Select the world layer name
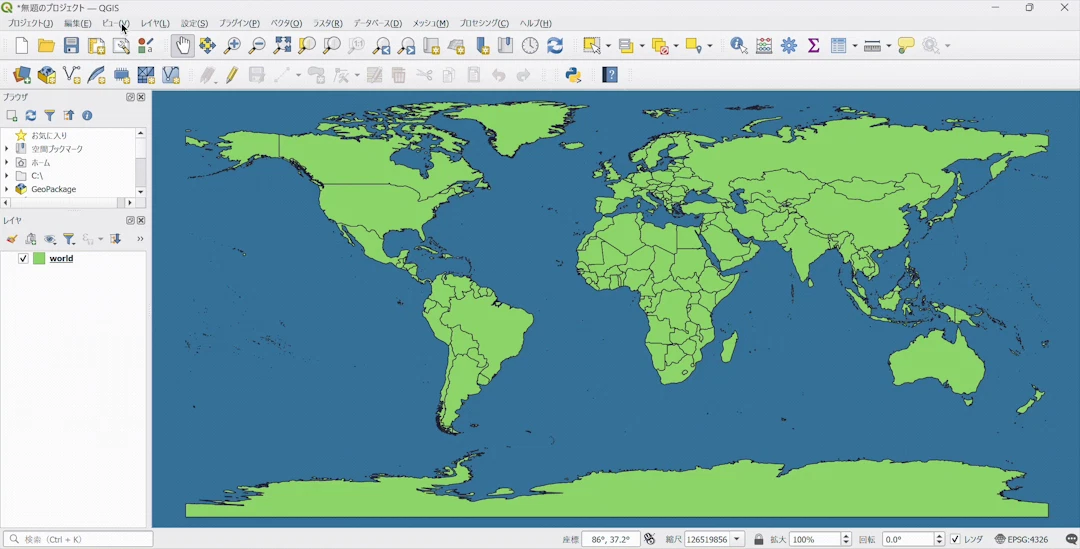This screenshot has height=549, width=1080. tap(61, 258)
